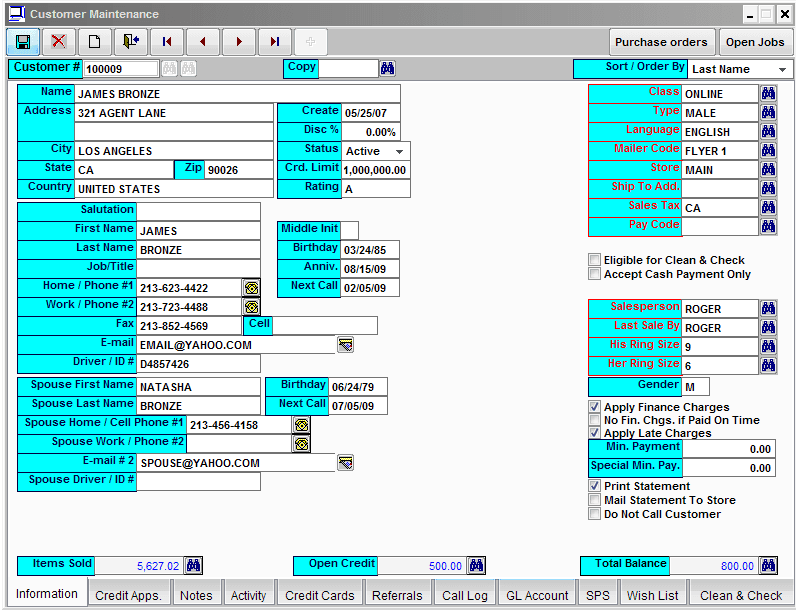Switch to the Credit Cards tab
The height and width of the screenshot is (612, 796).
click(319, 595)
